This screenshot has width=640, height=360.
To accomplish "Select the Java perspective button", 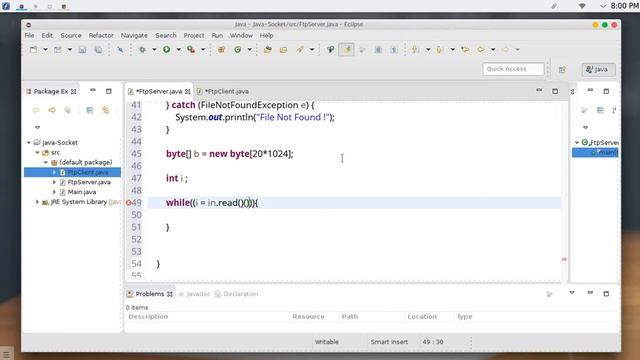I will [x=598, y=69].
